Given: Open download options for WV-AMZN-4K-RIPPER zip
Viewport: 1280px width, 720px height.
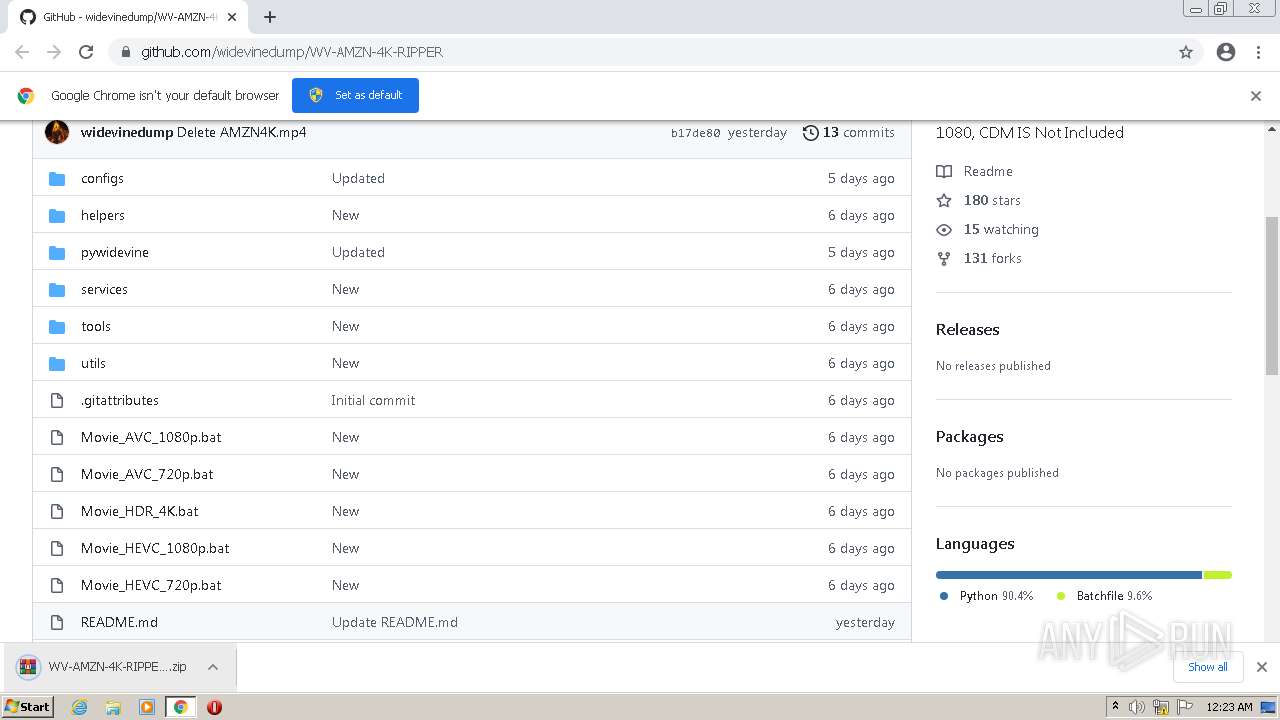Looking at the screenshot, I should (213, 667).
